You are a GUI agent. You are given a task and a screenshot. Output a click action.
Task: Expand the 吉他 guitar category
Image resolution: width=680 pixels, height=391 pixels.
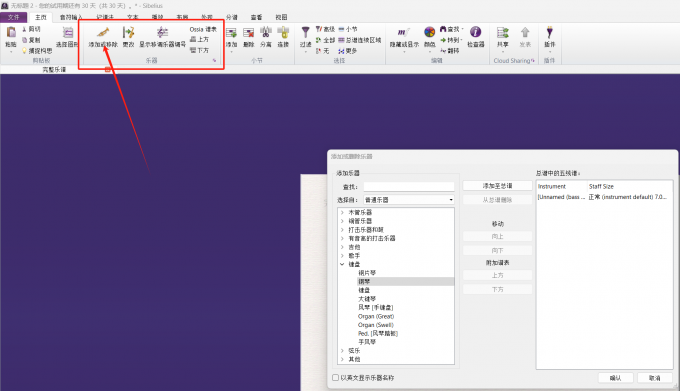(342, 247)
